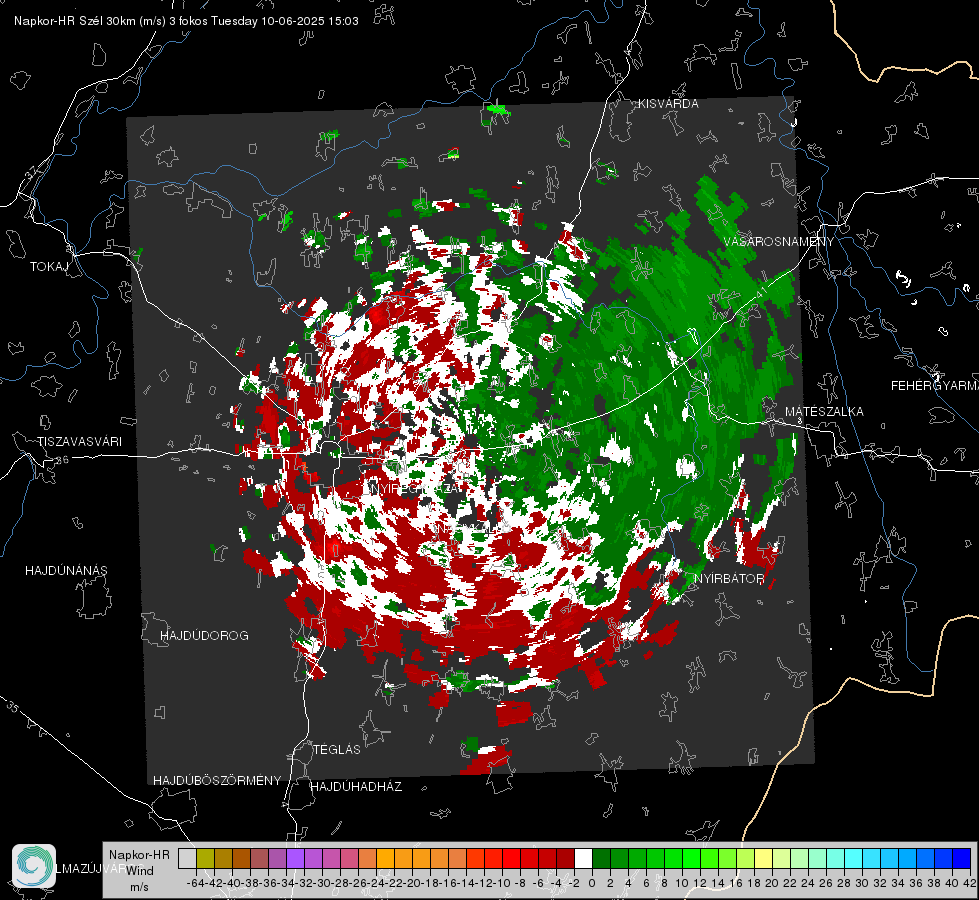Click the HAJDÚHADHÁZ city label
This screenshot has width=979, height=900.
click(356, 787)
